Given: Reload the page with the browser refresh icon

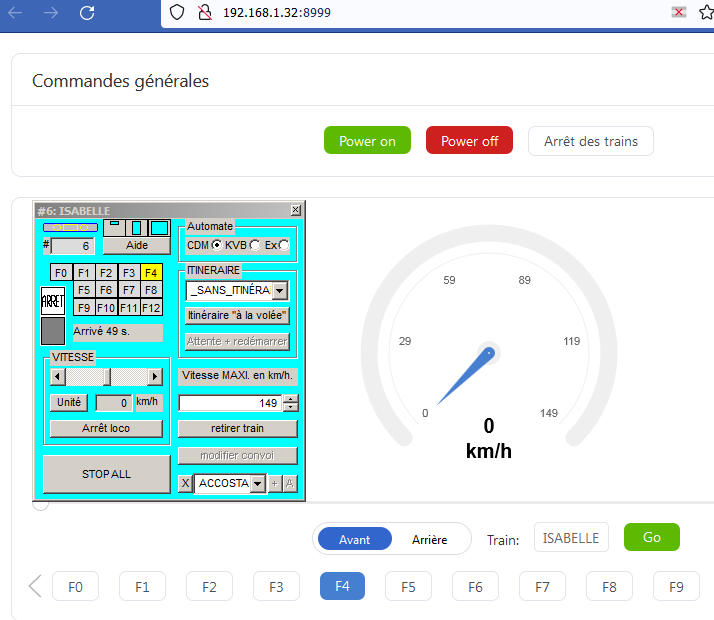Looking at the screenshot, I should (x=87, y=13).
